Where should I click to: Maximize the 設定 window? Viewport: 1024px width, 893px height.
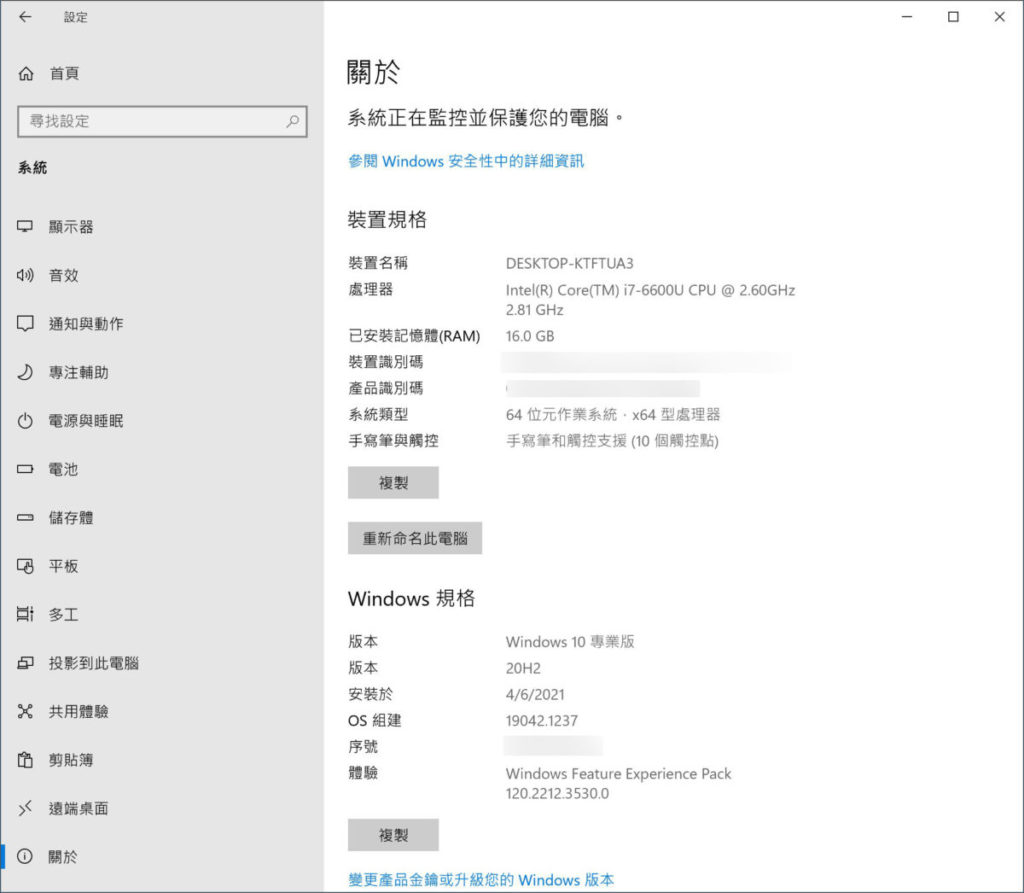point(953,17)
